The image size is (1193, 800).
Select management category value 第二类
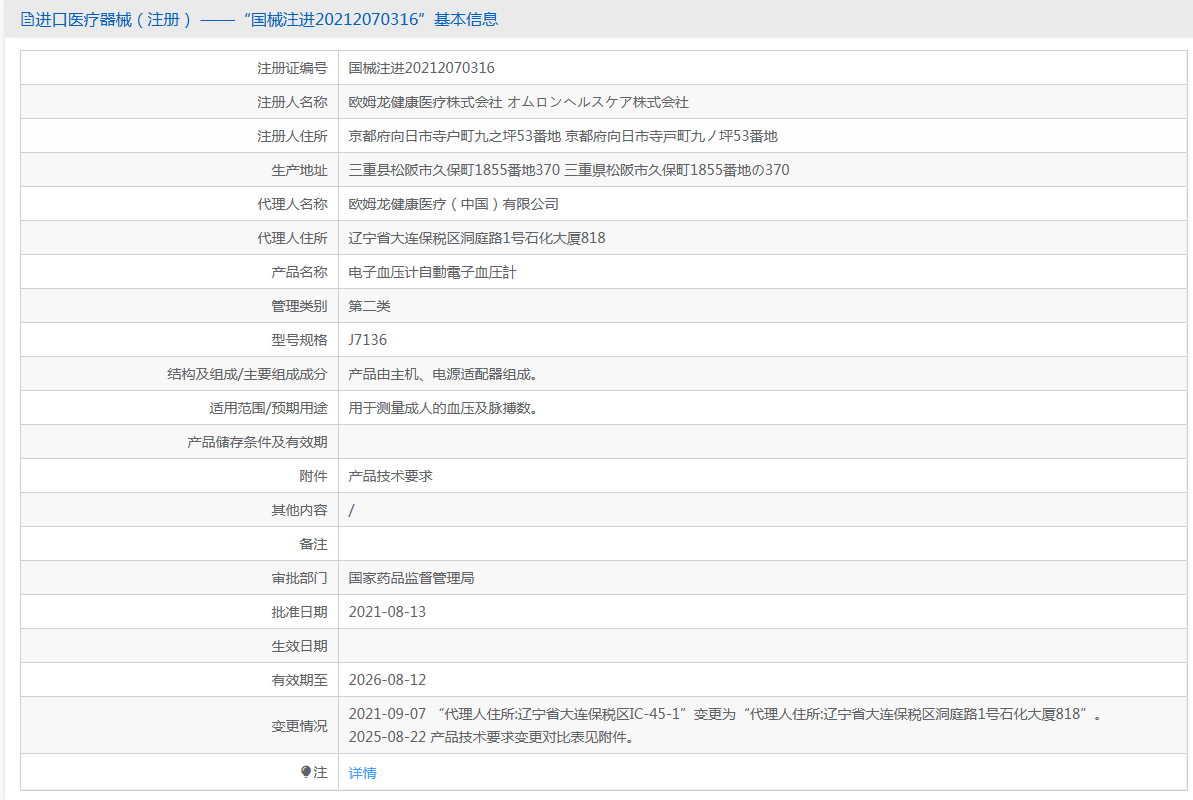click(x=369, y=306)
